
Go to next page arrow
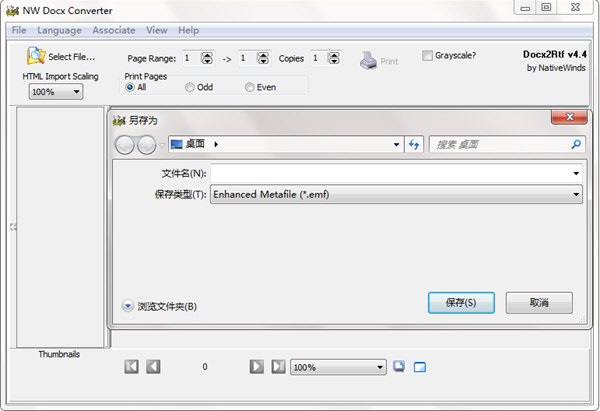tap(257, 367)
